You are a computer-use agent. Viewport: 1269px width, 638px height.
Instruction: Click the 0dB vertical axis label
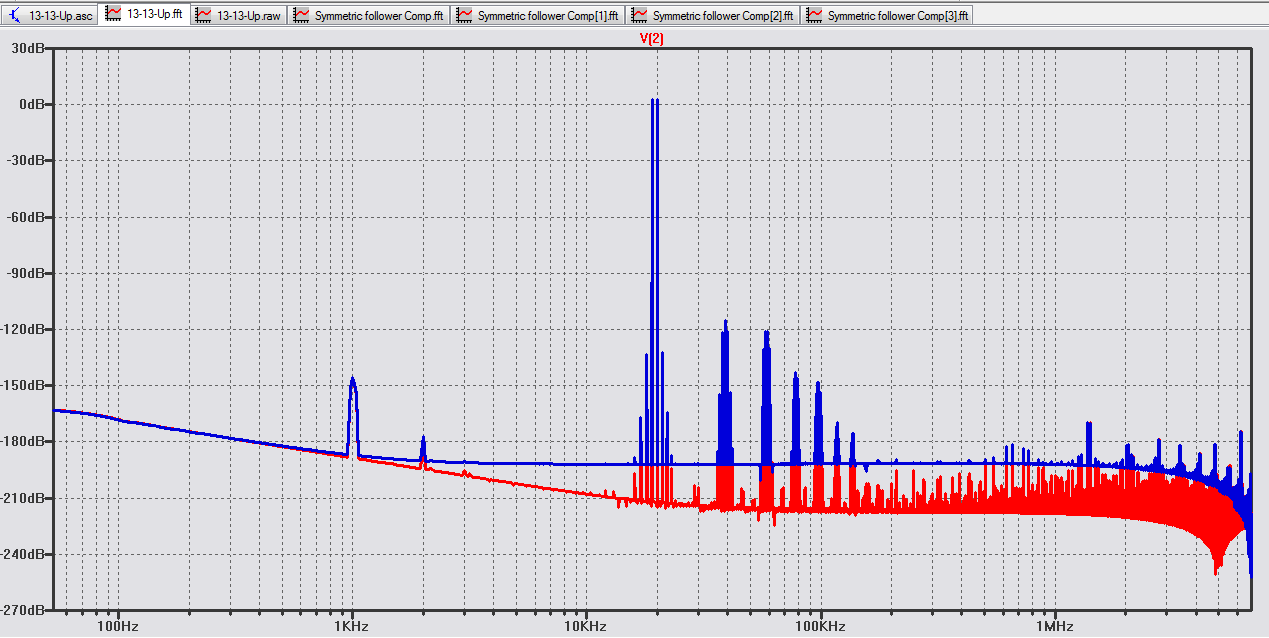pos(32,104)
